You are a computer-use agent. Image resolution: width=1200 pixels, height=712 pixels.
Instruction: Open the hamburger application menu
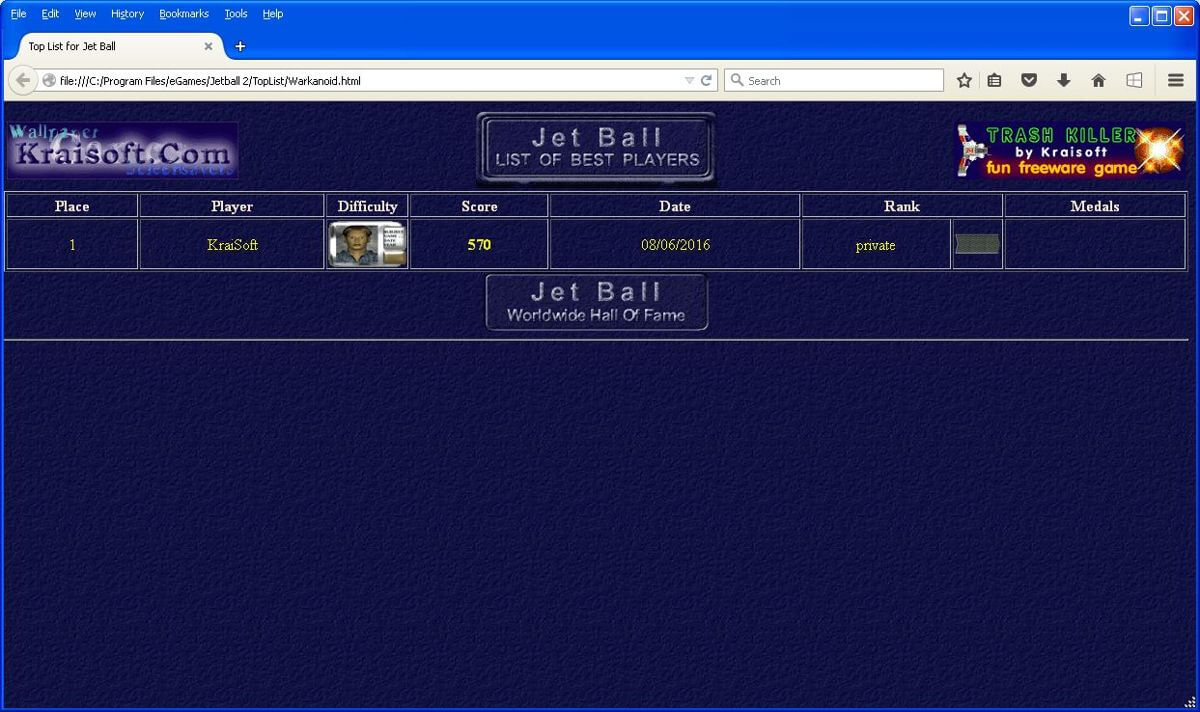pos(1176,80)
